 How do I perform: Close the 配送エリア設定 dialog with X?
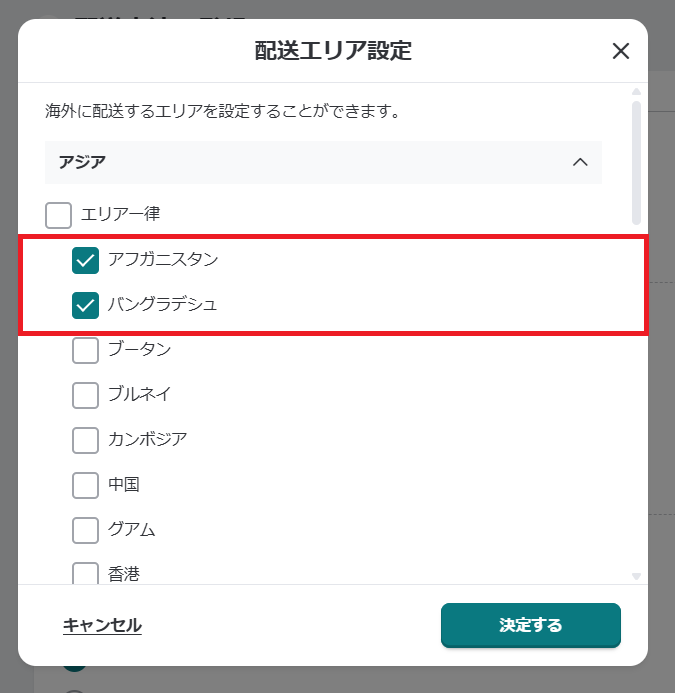[620, 52]
